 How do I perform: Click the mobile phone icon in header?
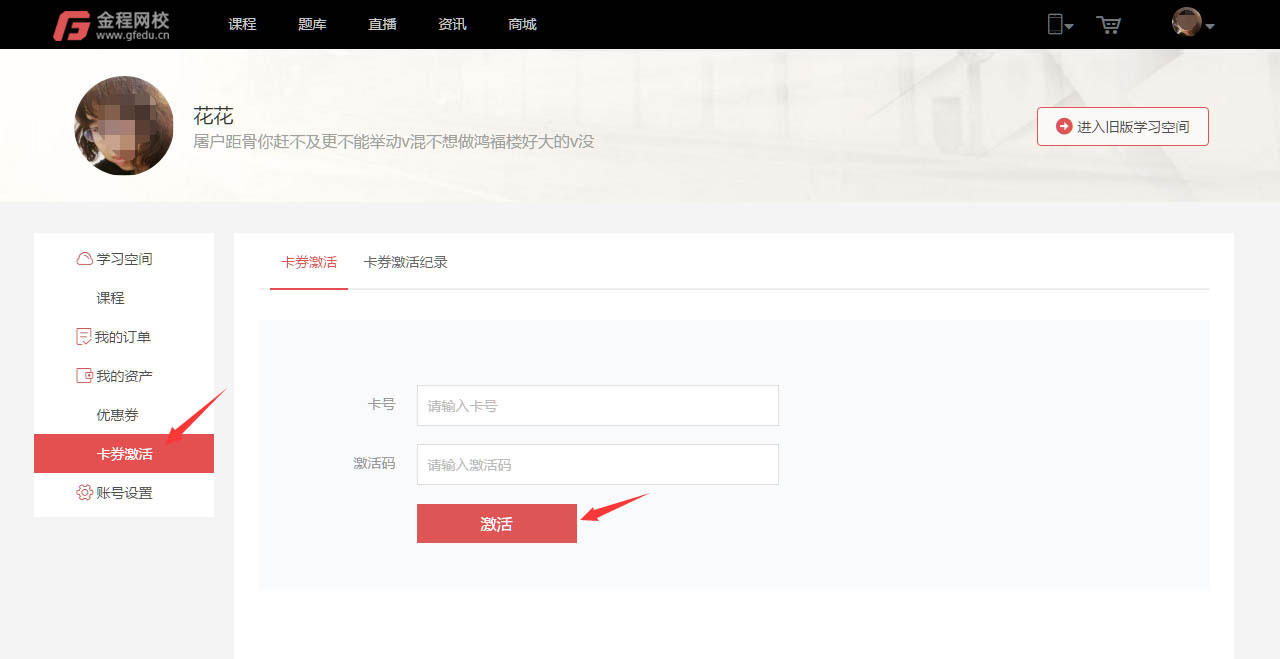(1054, 25)
